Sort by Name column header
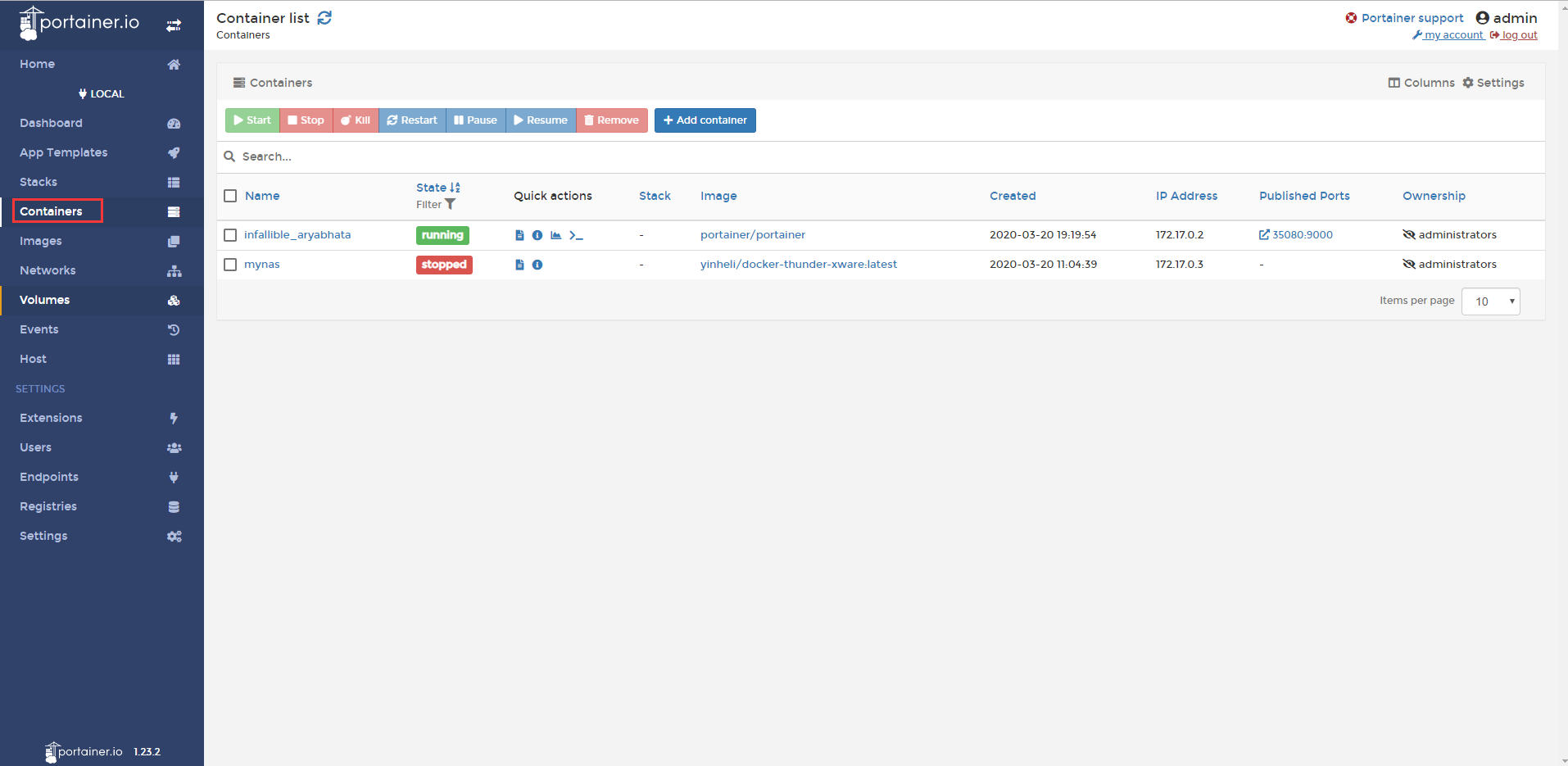Screen dimensions: 1568x766 (262, 196)
